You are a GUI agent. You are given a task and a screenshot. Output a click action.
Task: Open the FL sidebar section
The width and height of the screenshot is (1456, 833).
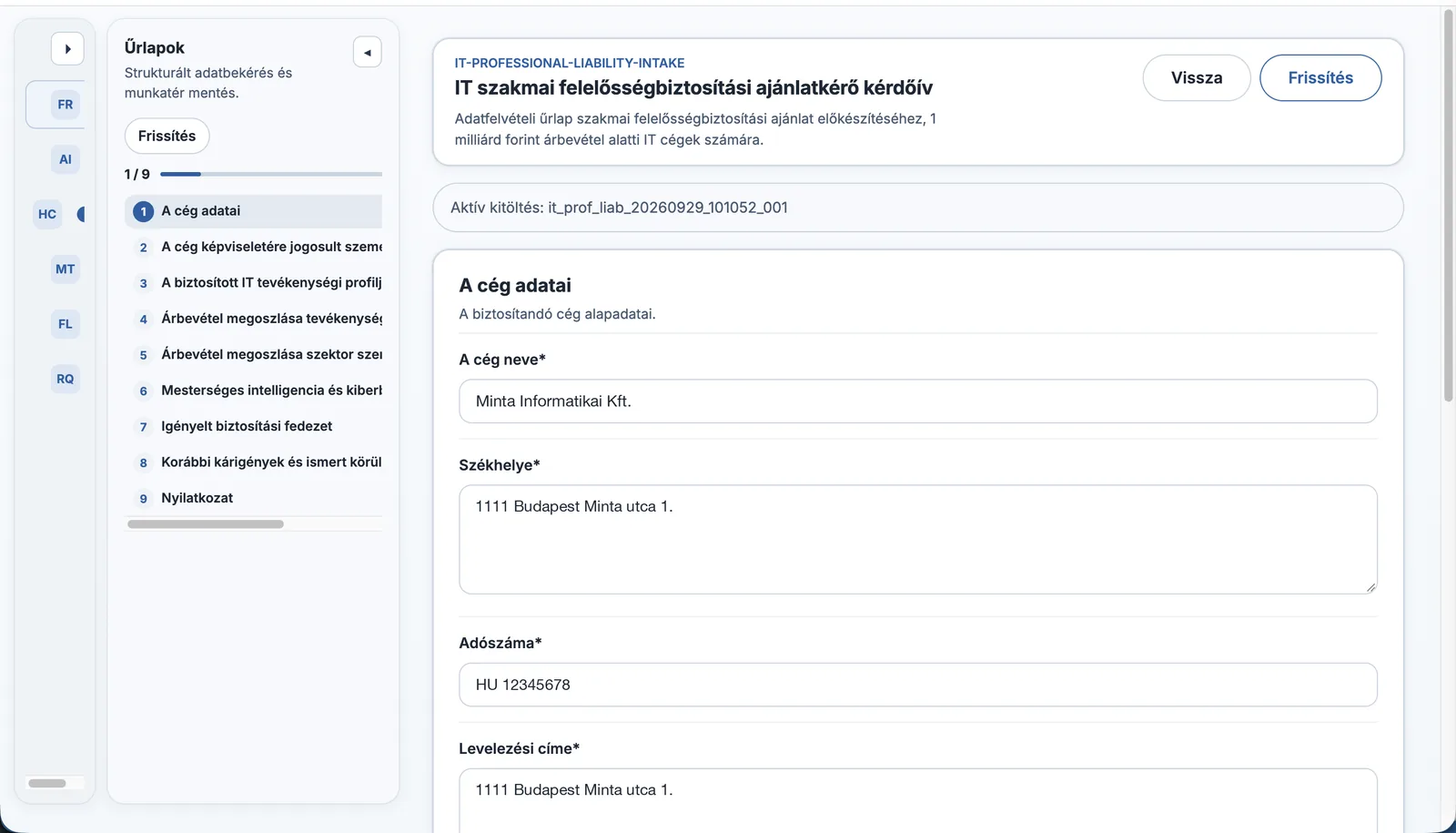[66, 323]
